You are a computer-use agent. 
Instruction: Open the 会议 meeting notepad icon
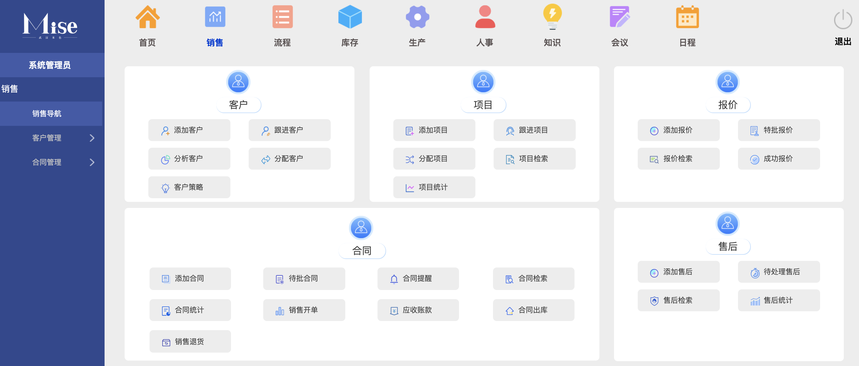click(620, 17)
